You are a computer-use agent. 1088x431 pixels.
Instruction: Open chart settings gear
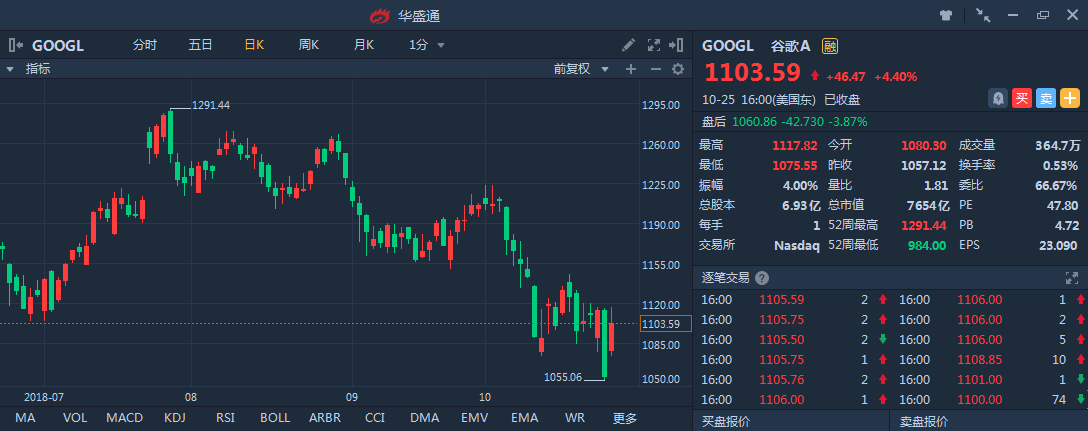(678, 69)
